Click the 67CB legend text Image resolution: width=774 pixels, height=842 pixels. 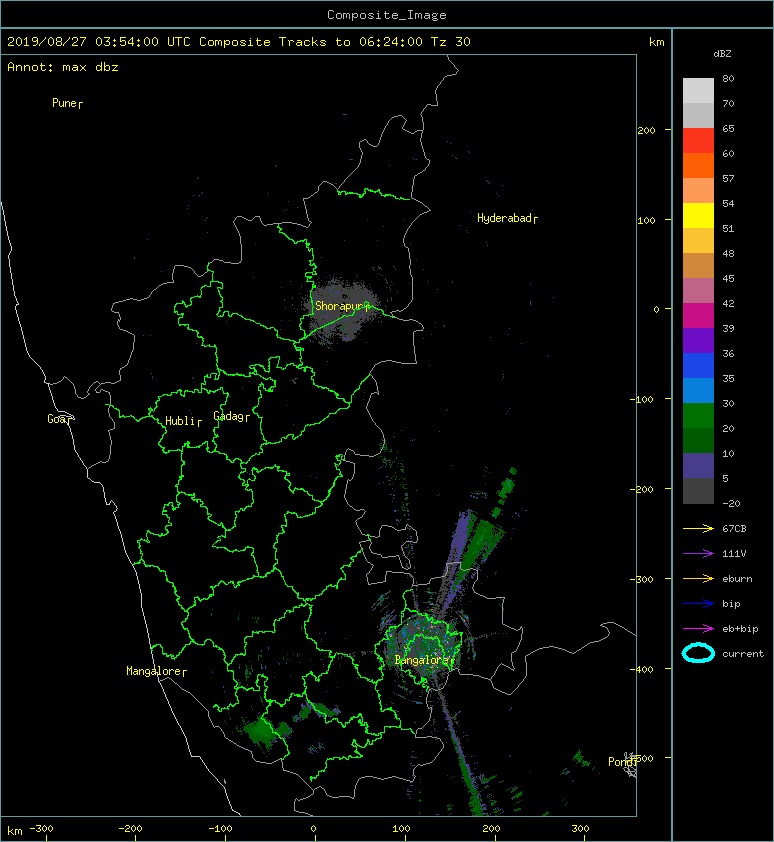(x=734, y=529)
